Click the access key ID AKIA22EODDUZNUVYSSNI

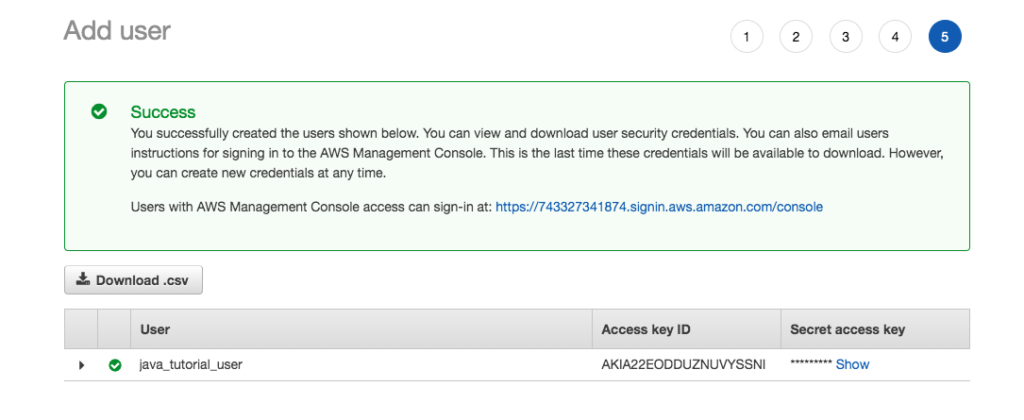click(683, 364)
